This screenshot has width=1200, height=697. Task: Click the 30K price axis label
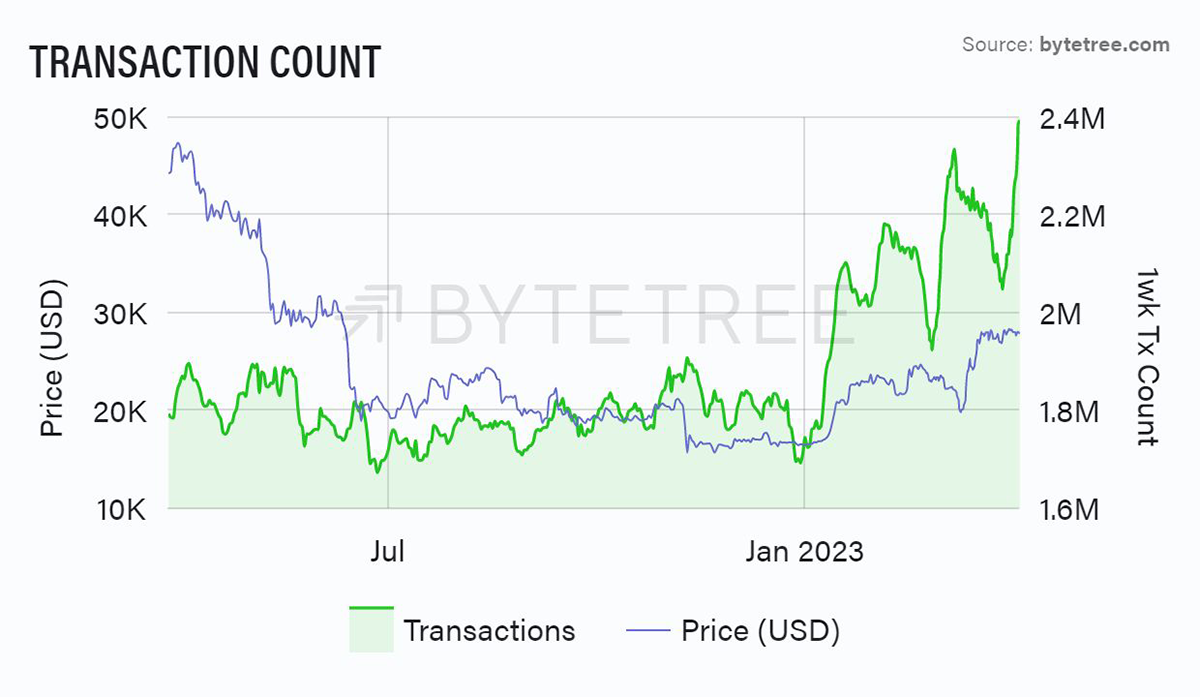tap(121, 314)
